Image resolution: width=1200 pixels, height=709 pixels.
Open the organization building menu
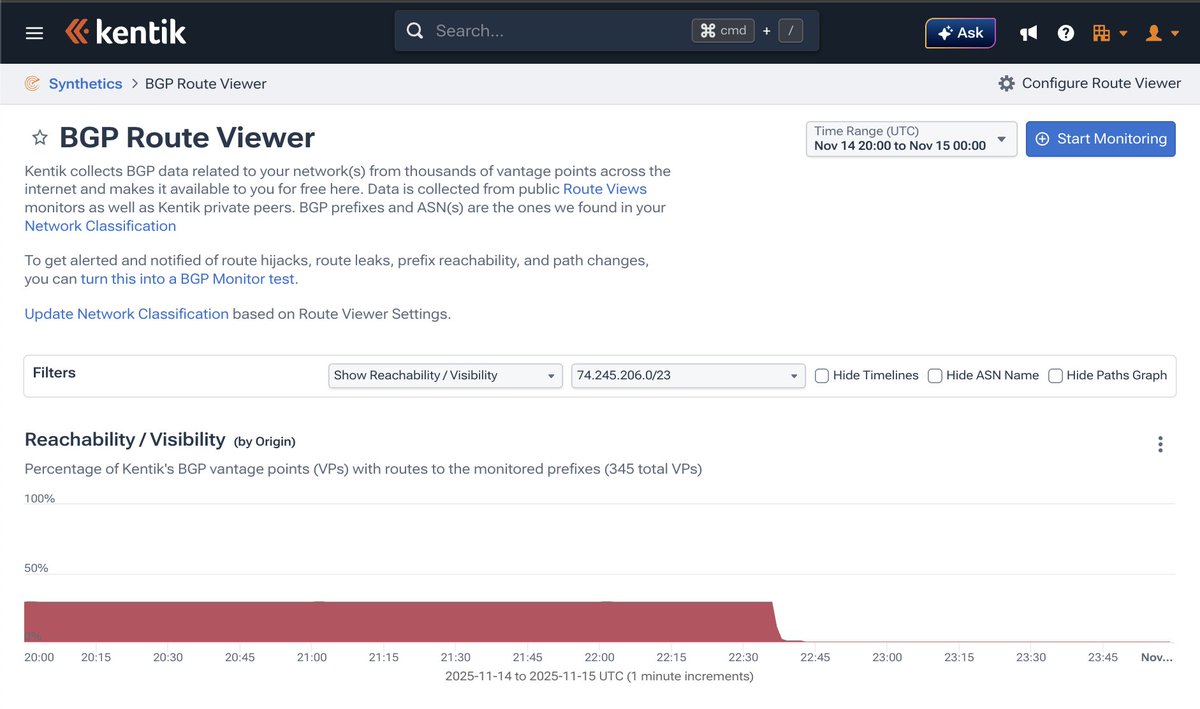click(x=1109, y=33)
